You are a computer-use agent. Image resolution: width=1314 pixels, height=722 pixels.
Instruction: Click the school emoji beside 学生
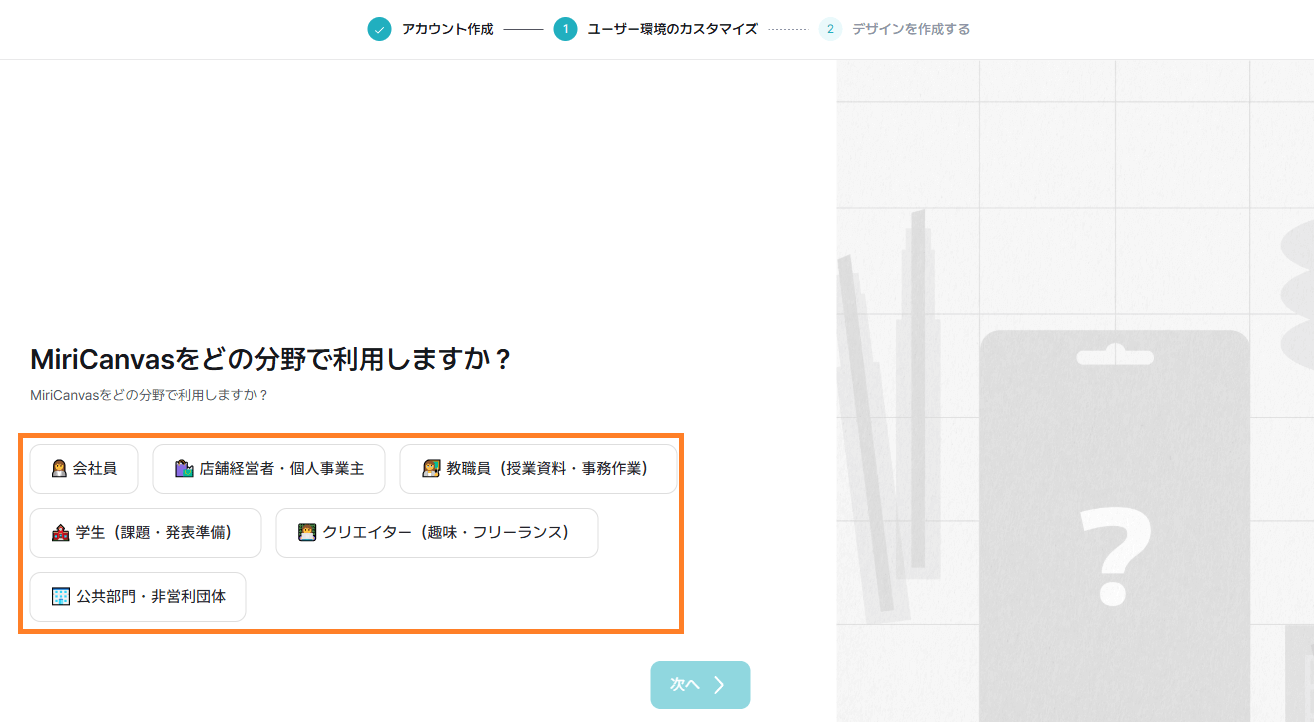[61, 533]
